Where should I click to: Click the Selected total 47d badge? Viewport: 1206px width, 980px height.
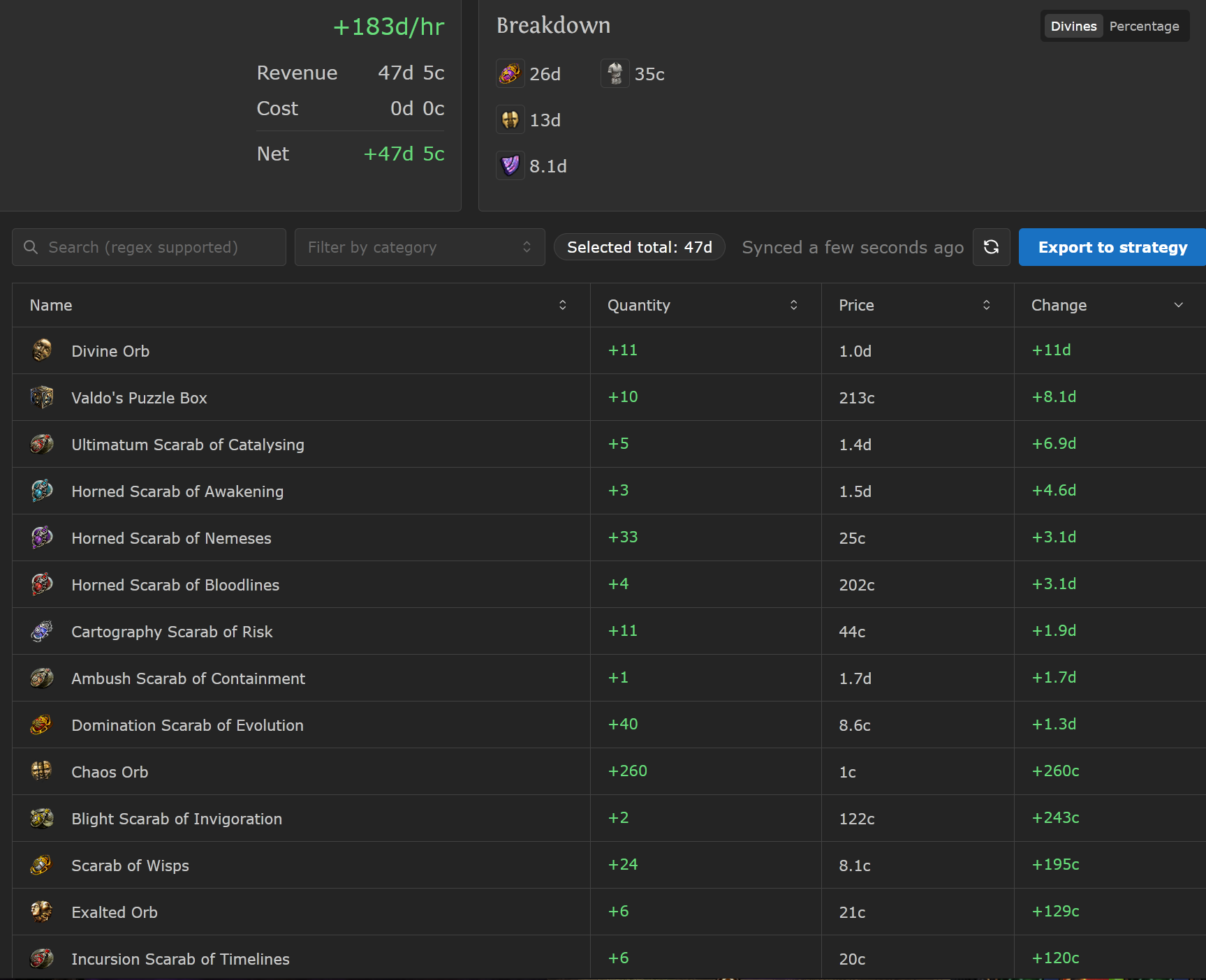pos(640,247)
